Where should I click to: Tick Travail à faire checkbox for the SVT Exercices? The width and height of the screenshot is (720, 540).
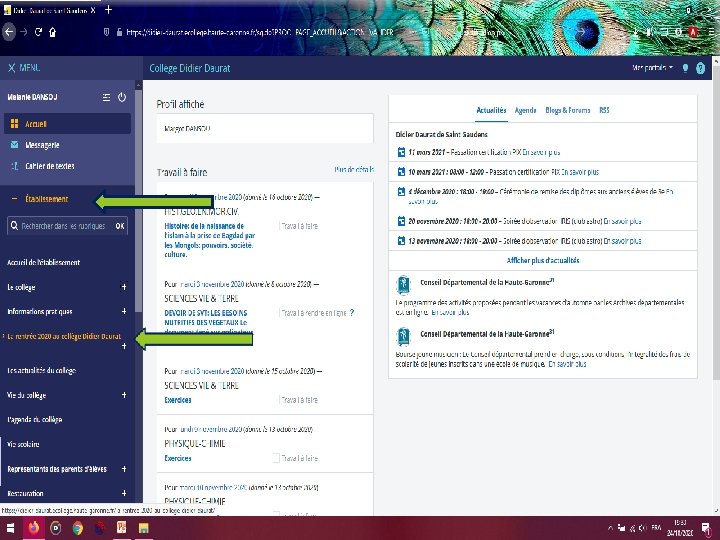click(276, 400)
